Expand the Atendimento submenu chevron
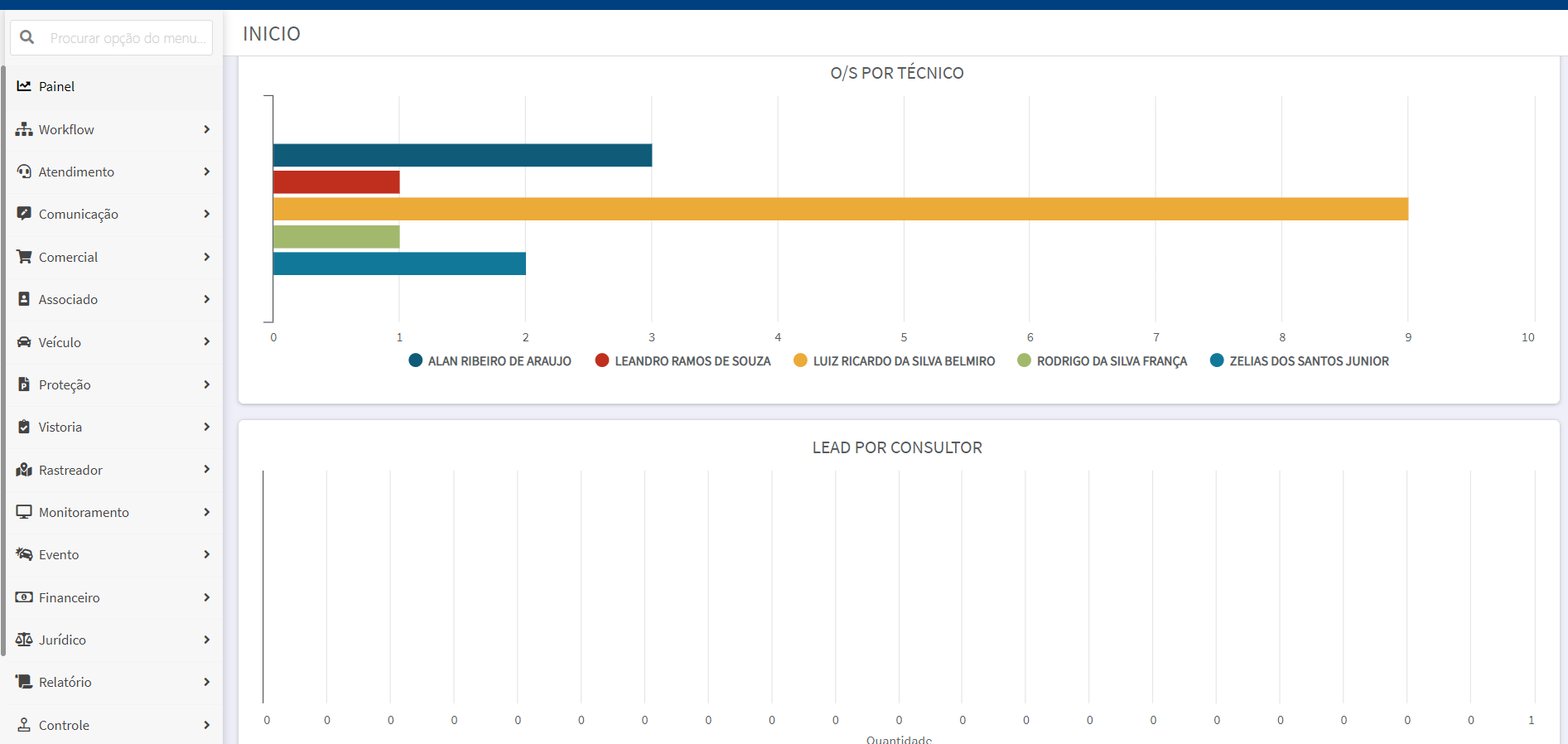 click(x=207, y=172)
